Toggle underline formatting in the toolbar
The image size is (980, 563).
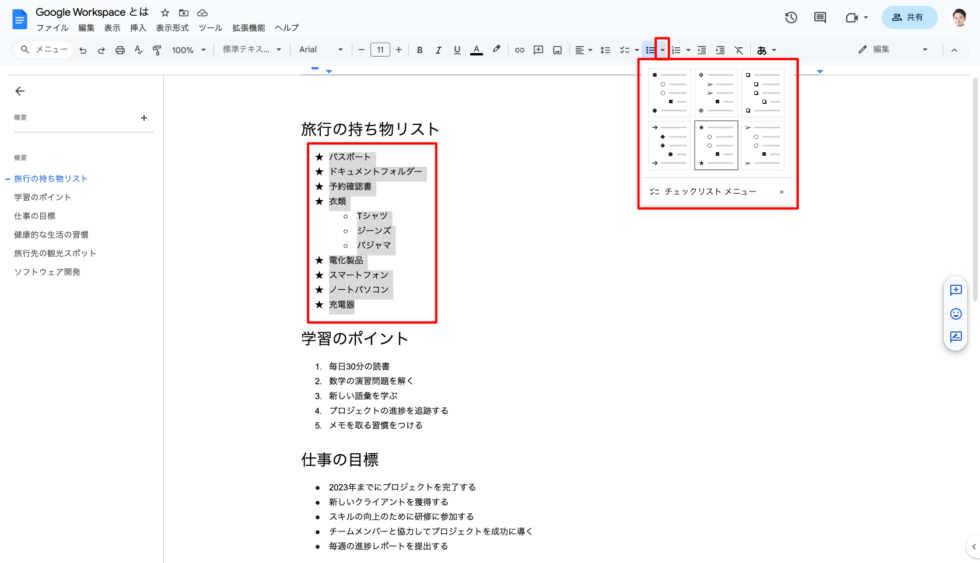(x=457, y=50)
